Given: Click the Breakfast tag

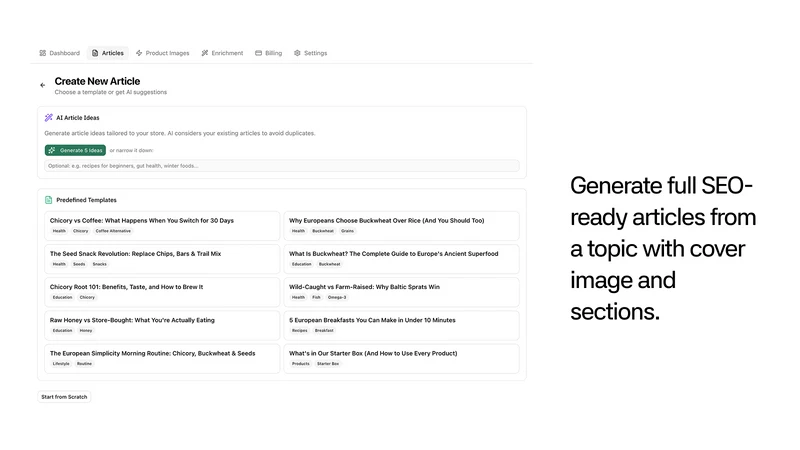Looking at the screenshot, I should [x=324, y=331].
